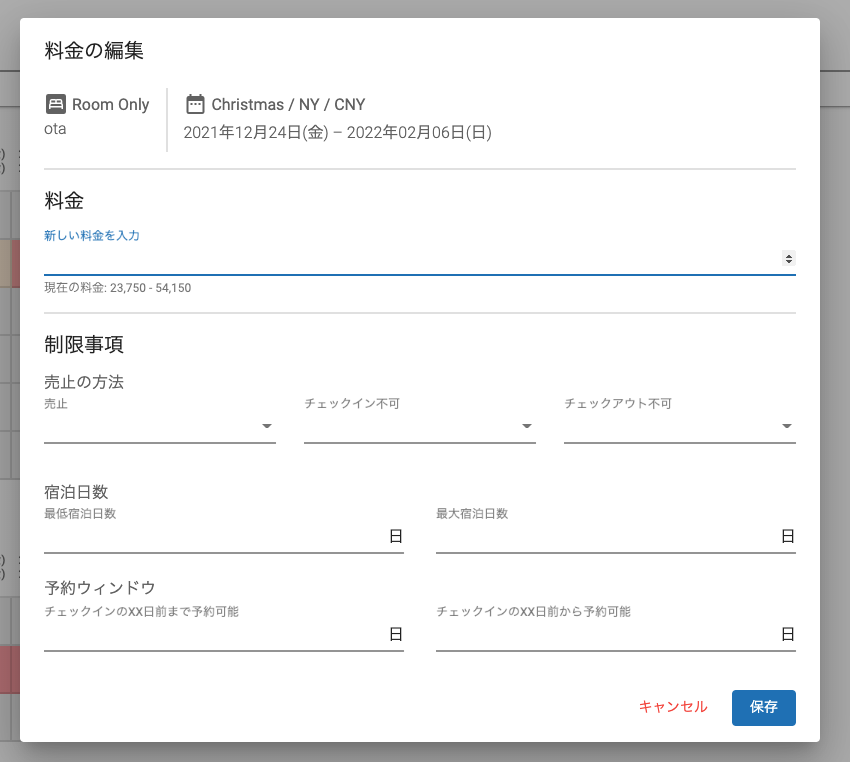850x762 pixels.
Task: Select the 最大宿泊日数 input field
Action: (x=607, y=537)
